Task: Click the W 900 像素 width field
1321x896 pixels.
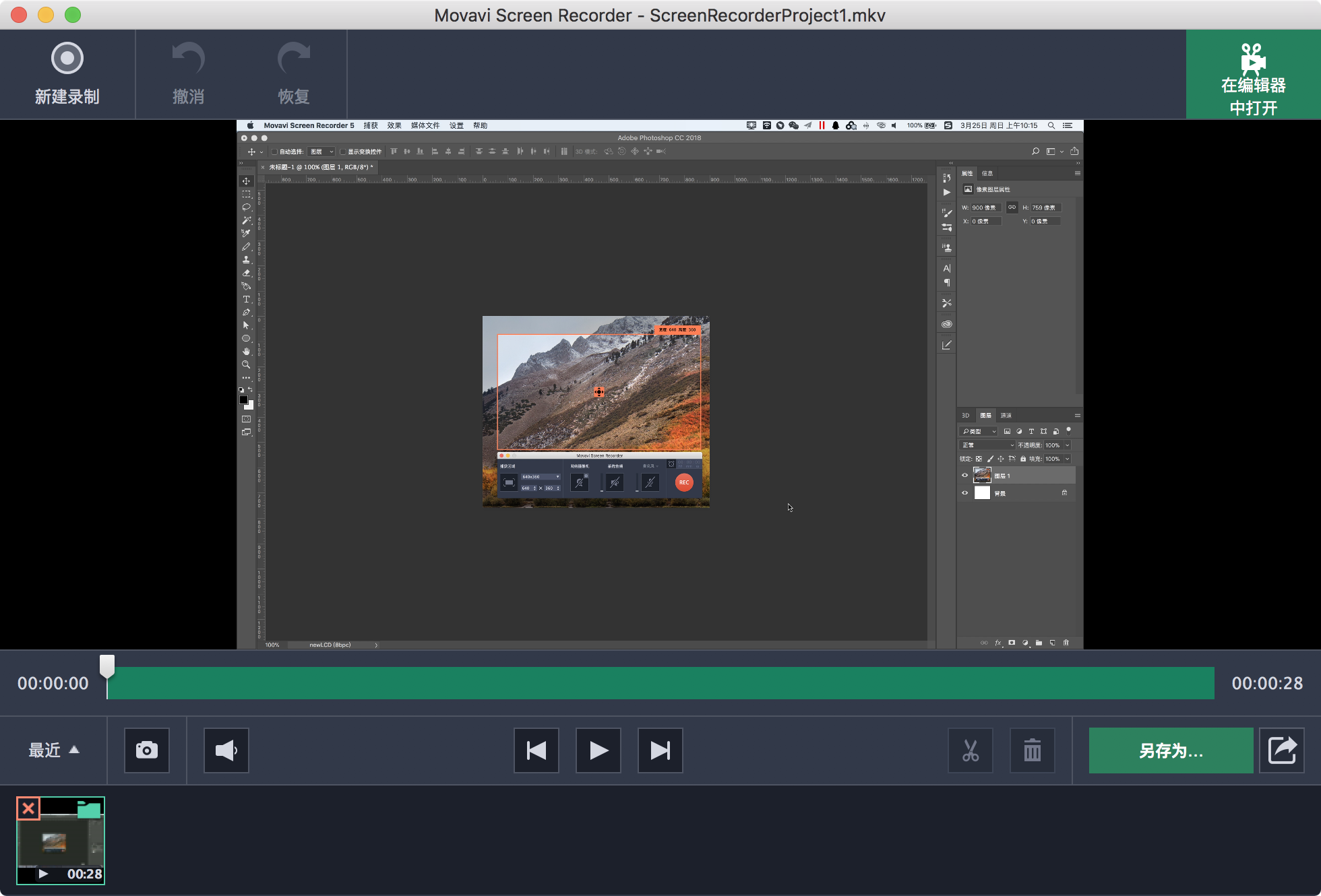Action: (985, 207)
